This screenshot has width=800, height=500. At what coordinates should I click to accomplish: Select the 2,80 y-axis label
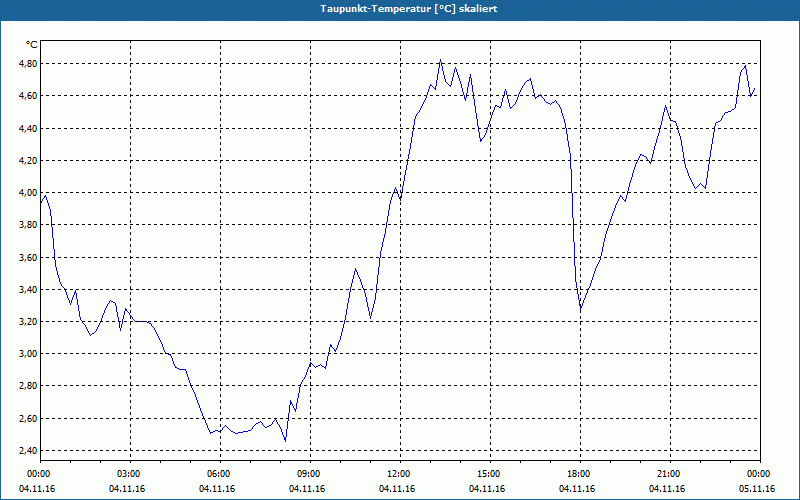click(x=29, y=386)
